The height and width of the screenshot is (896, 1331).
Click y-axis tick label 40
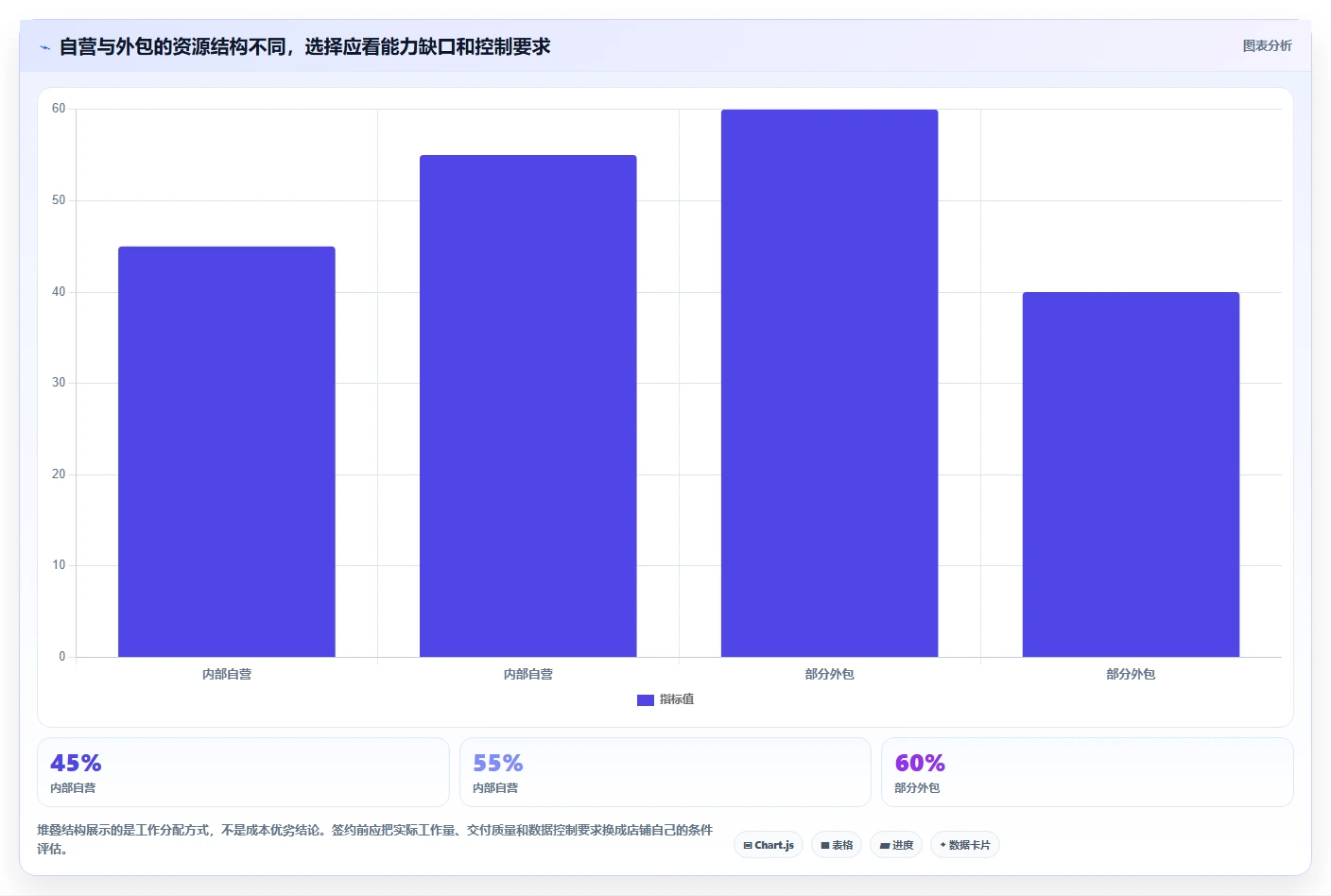click(x=59, y=292)
